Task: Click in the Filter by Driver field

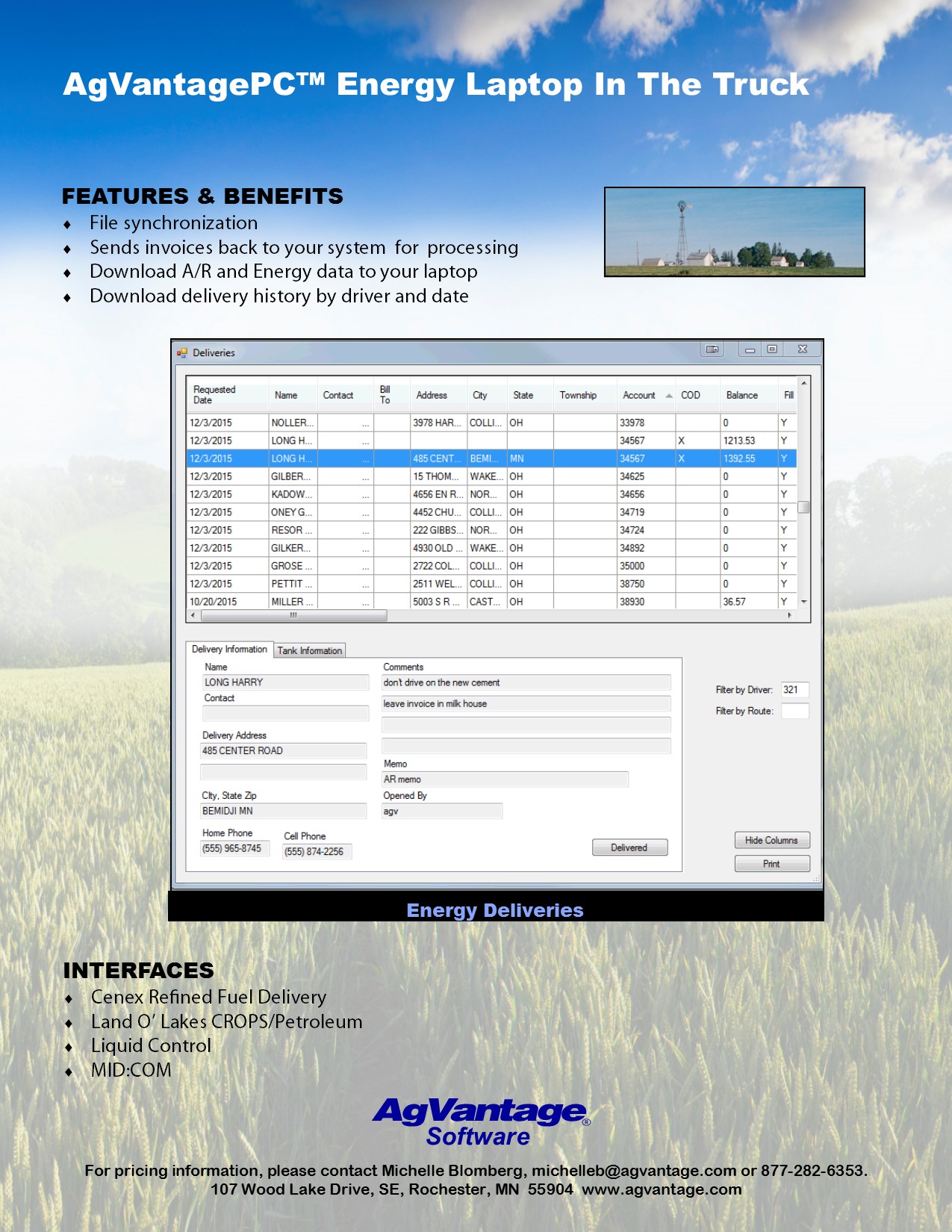Action: click(795, 690)
